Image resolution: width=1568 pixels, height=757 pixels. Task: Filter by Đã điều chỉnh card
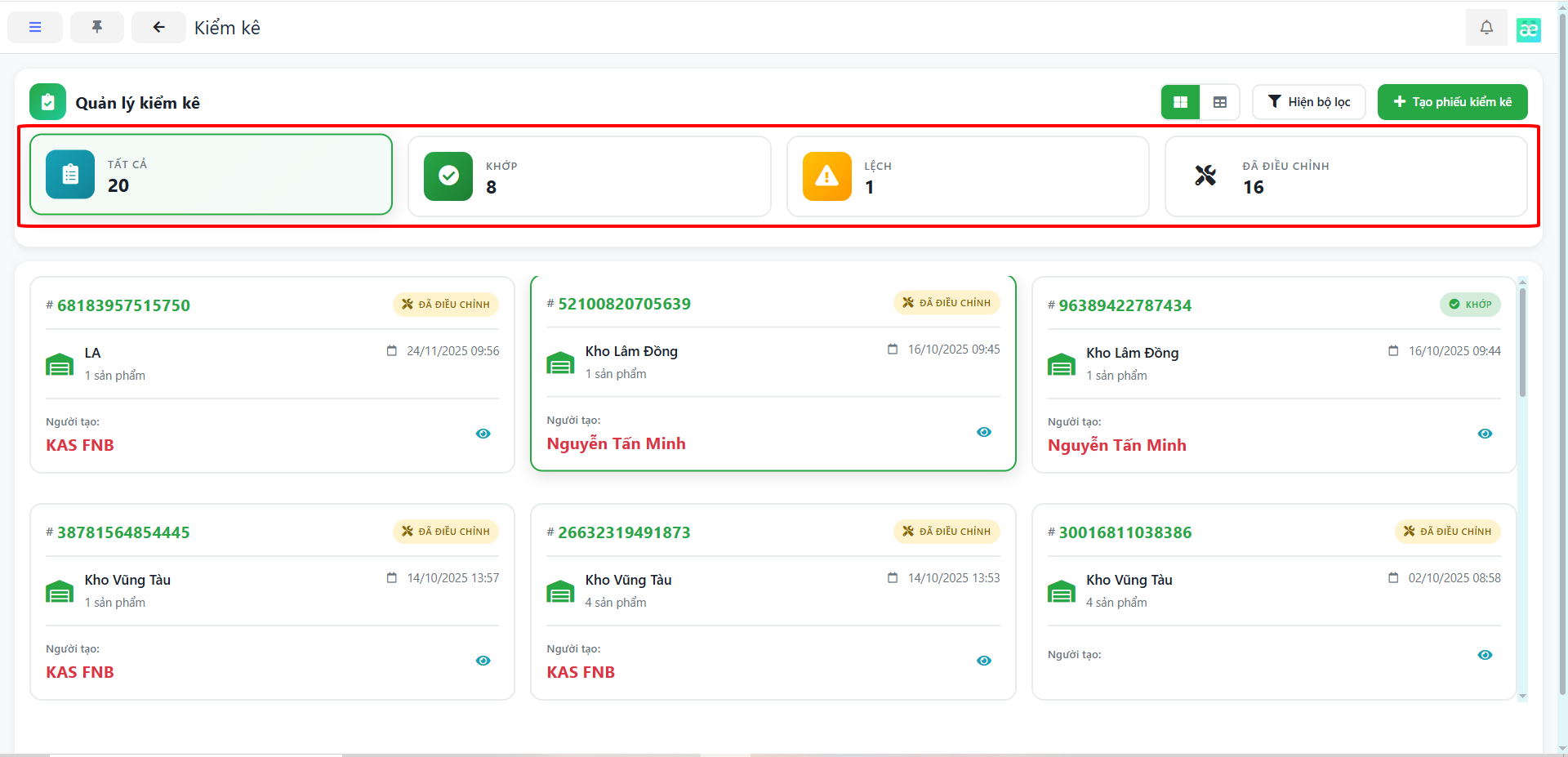point(1345,176)
